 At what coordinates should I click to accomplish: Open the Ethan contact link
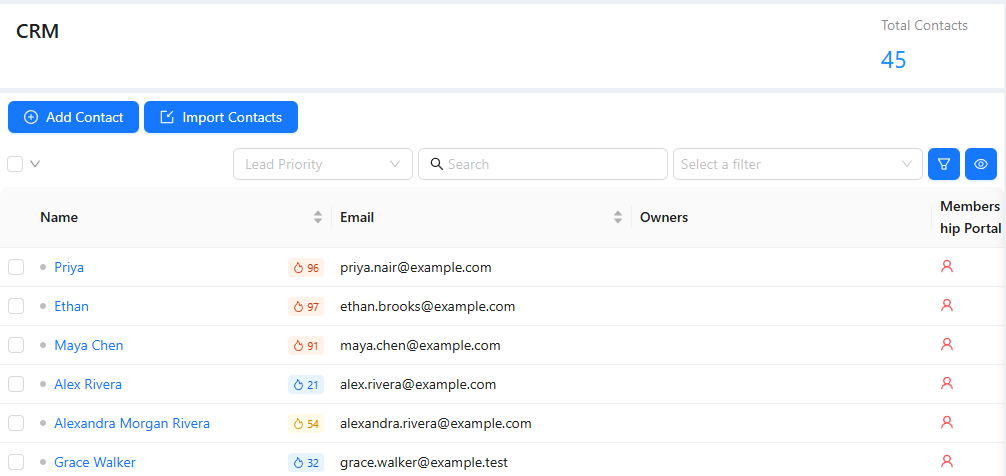[71, 307]
